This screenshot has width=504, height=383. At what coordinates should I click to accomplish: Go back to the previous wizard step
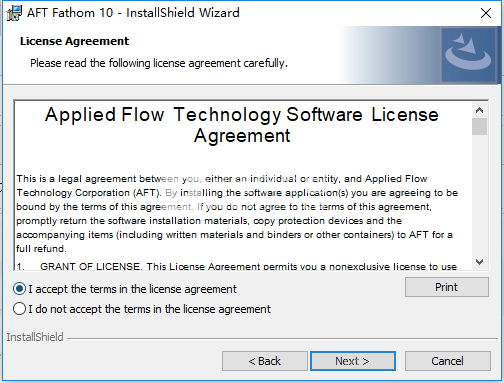(x=265, y=361)
